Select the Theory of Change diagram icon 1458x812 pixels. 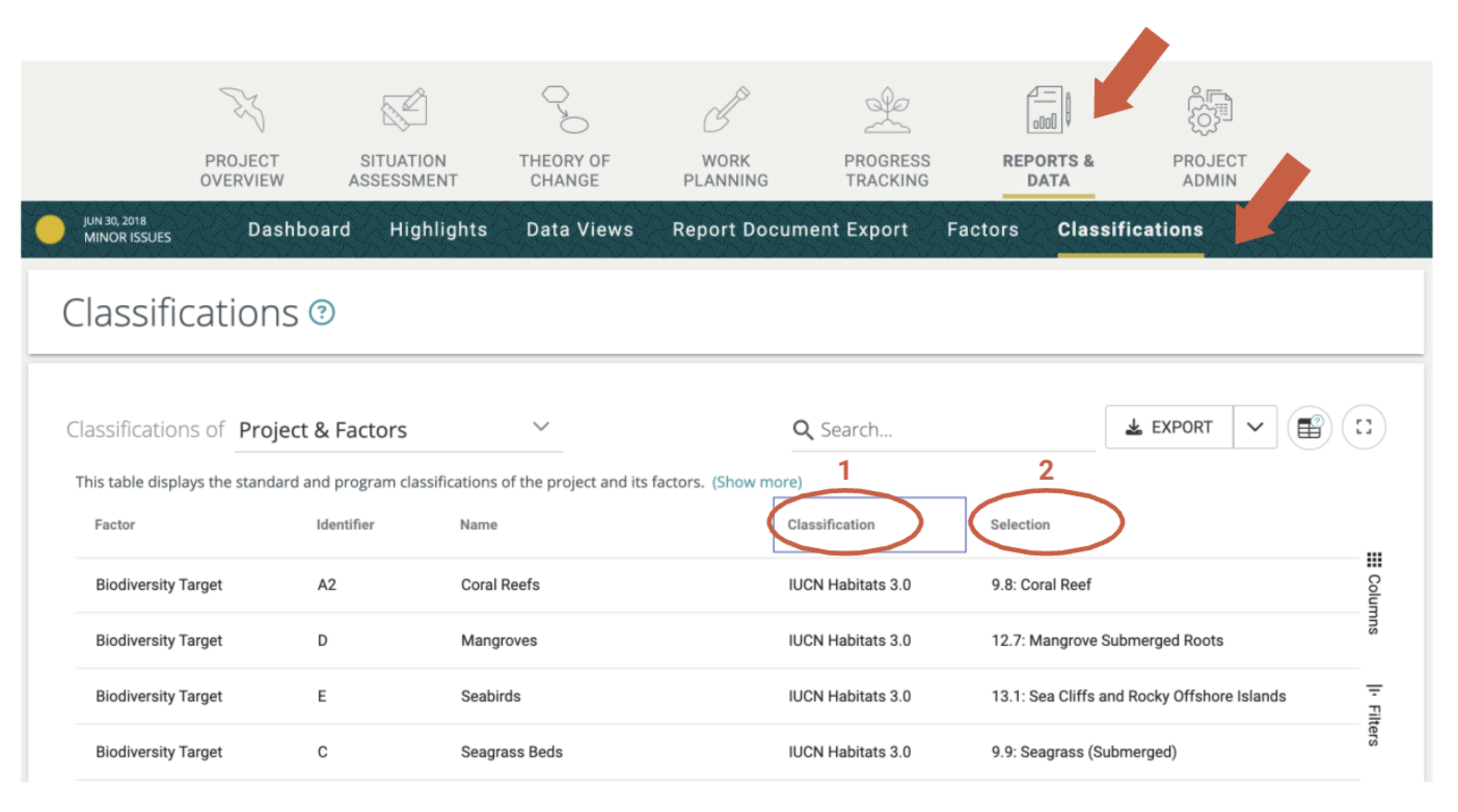point(564,109)
